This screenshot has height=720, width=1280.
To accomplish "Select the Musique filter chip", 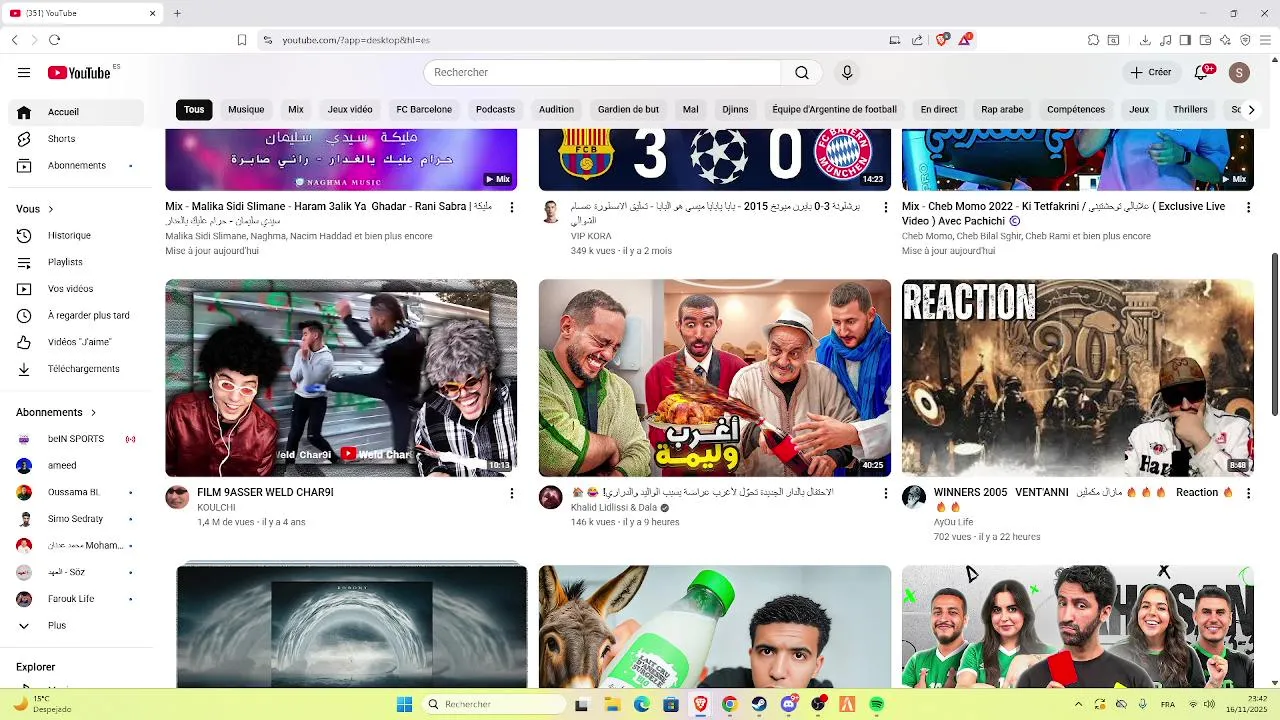I will (x=246, y=110).
